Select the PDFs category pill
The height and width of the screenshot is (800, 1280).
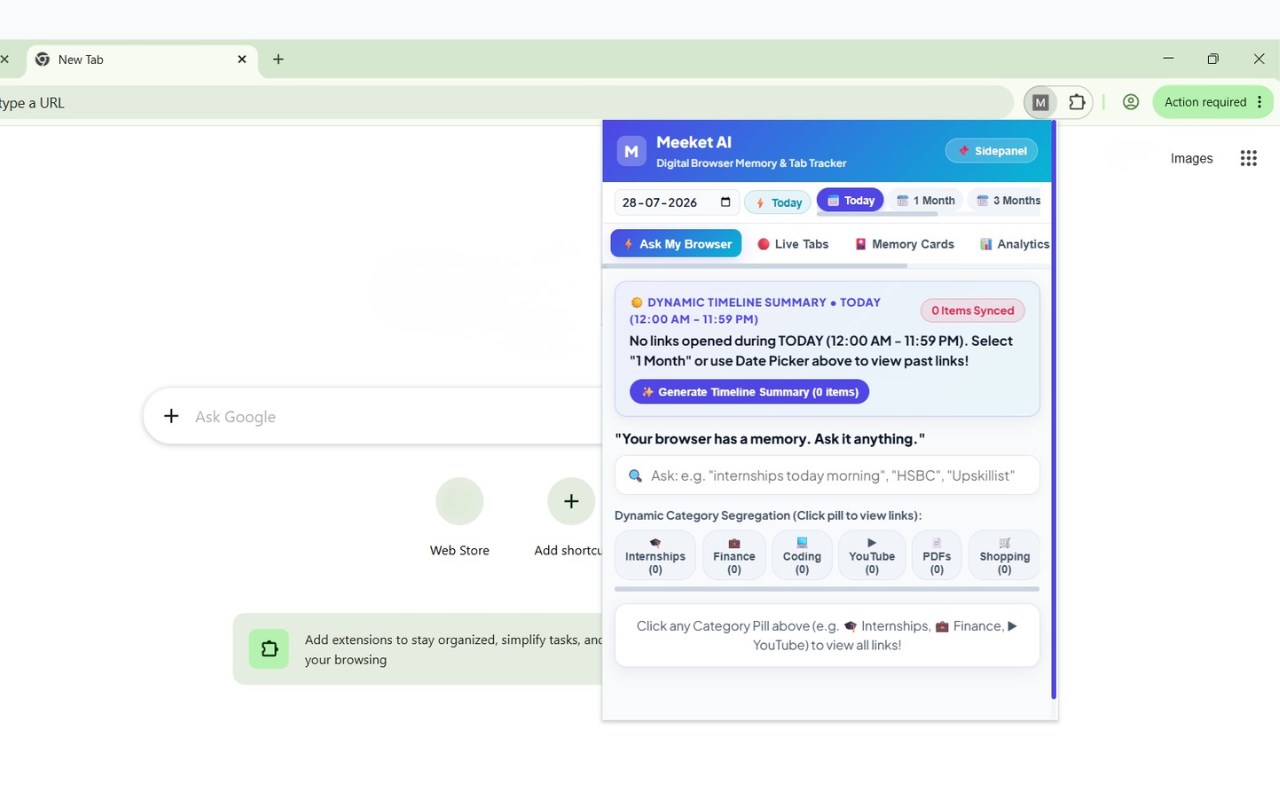pos(937,555)
